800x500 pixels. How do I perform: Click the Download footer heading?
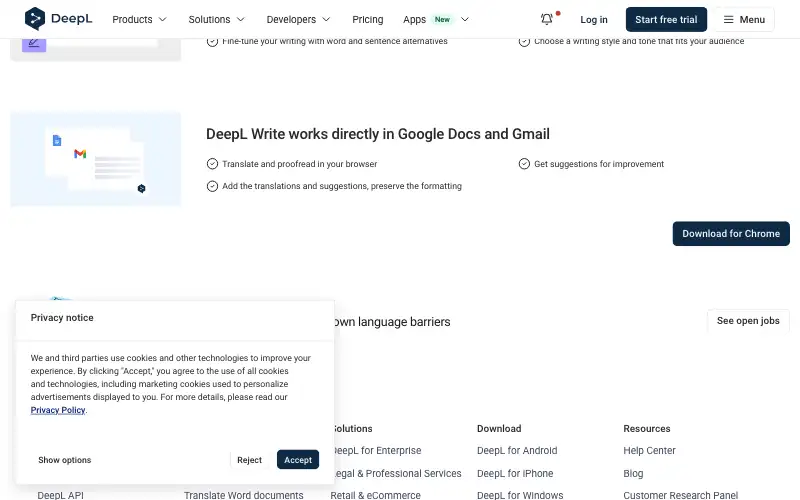[499, 429]
